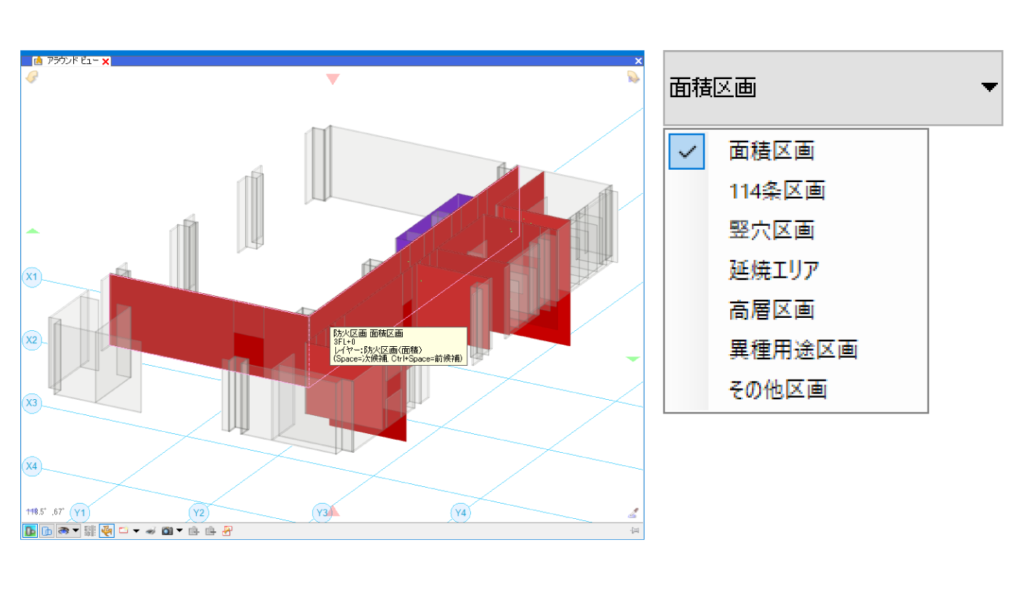Expand the camera icon's dropdown arrow
The width and height of the screenshot is (1024, 590).
[179, 531]
